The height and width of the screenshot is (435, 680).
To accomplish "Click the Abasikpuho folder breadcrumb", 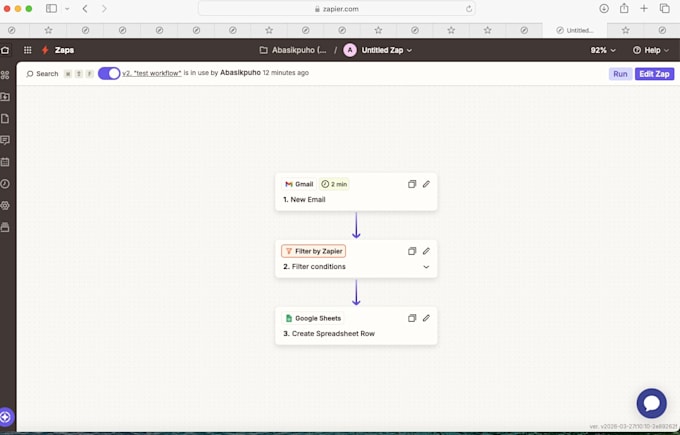I will (293, 50).
